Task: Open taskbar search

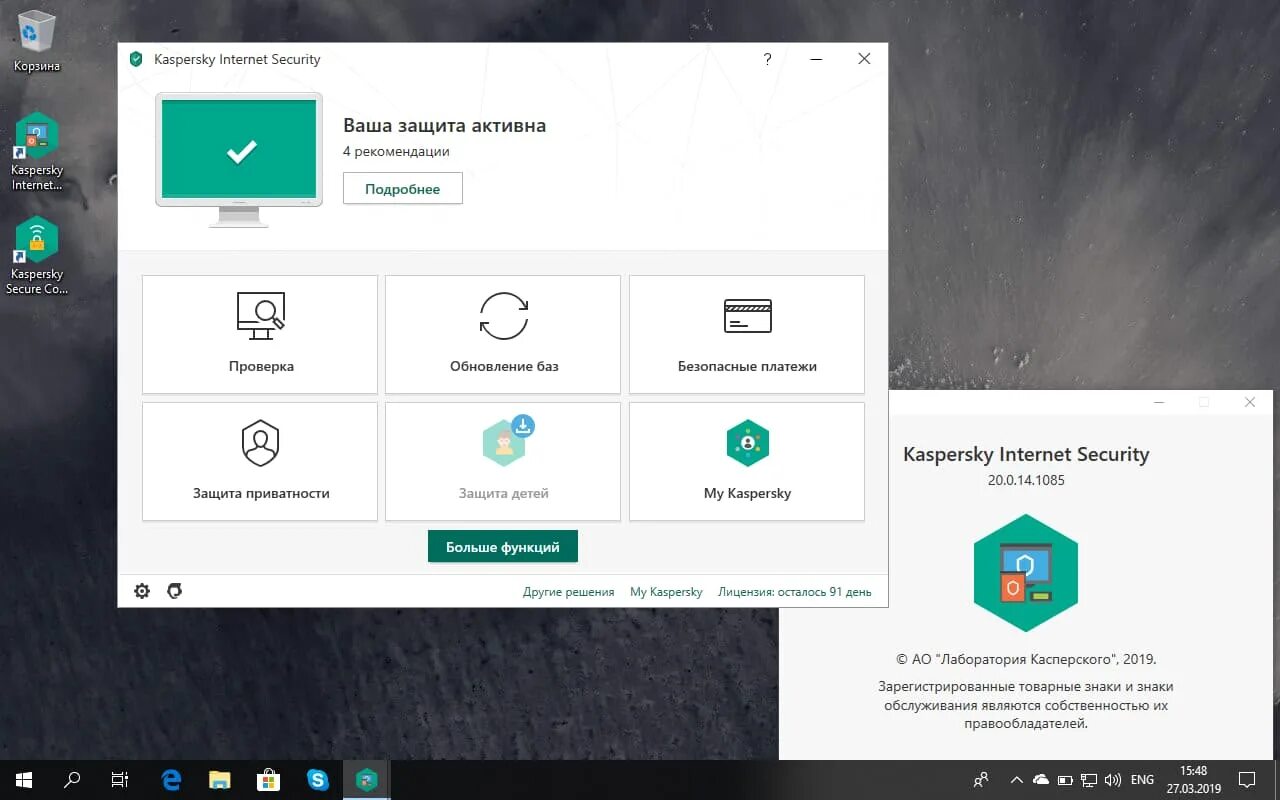Action: pos(72,779)
